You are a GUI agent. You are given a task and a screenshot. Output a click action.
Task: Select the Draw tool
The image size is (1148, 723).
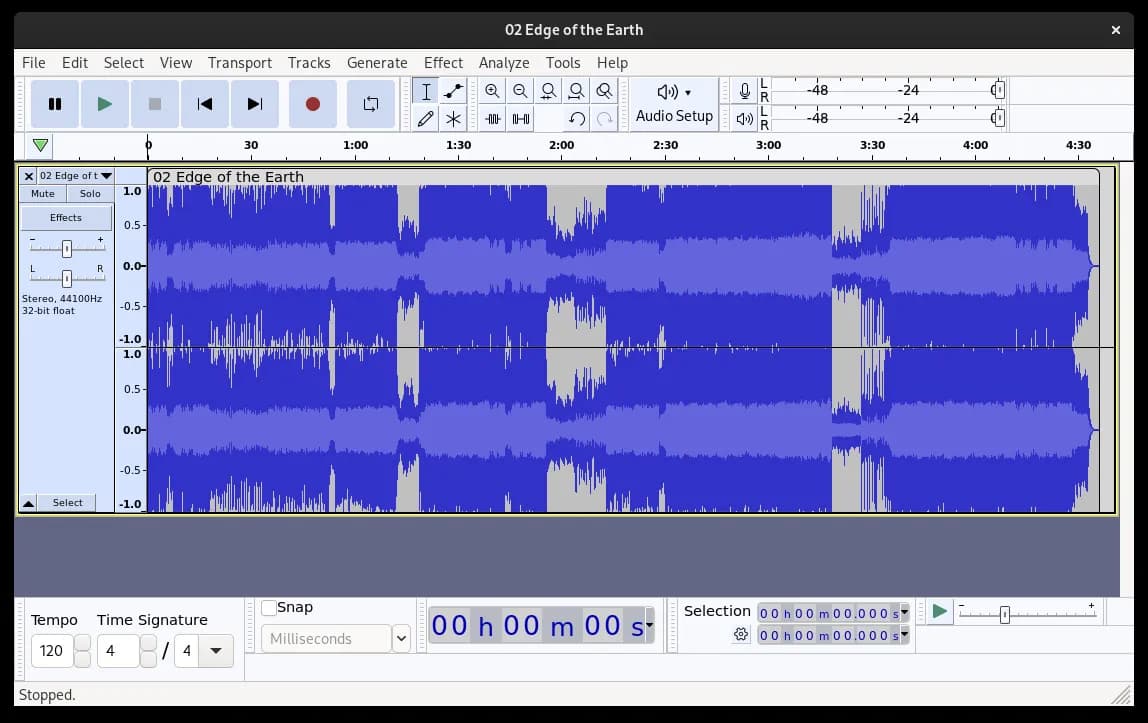425,119
